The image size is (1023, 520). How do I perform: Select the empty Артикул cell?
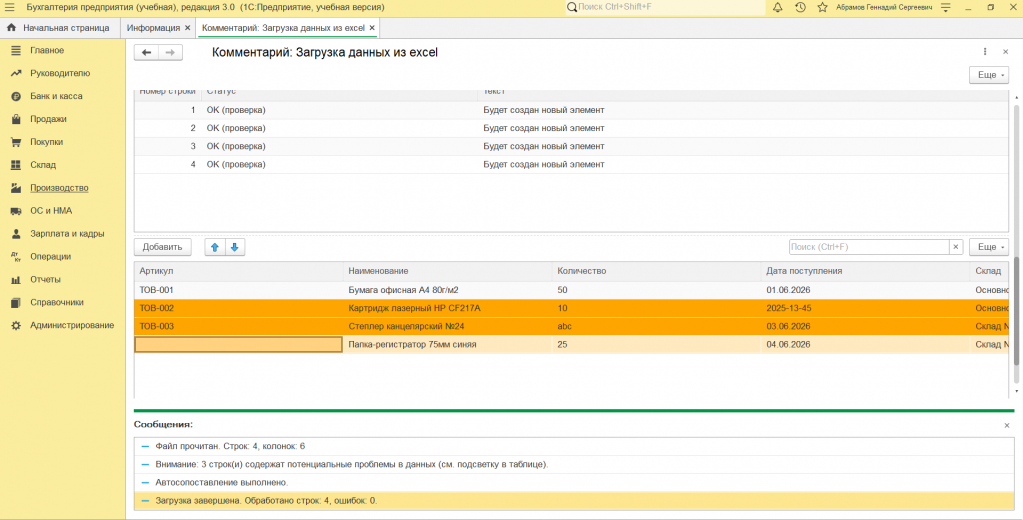pos(238,344)
